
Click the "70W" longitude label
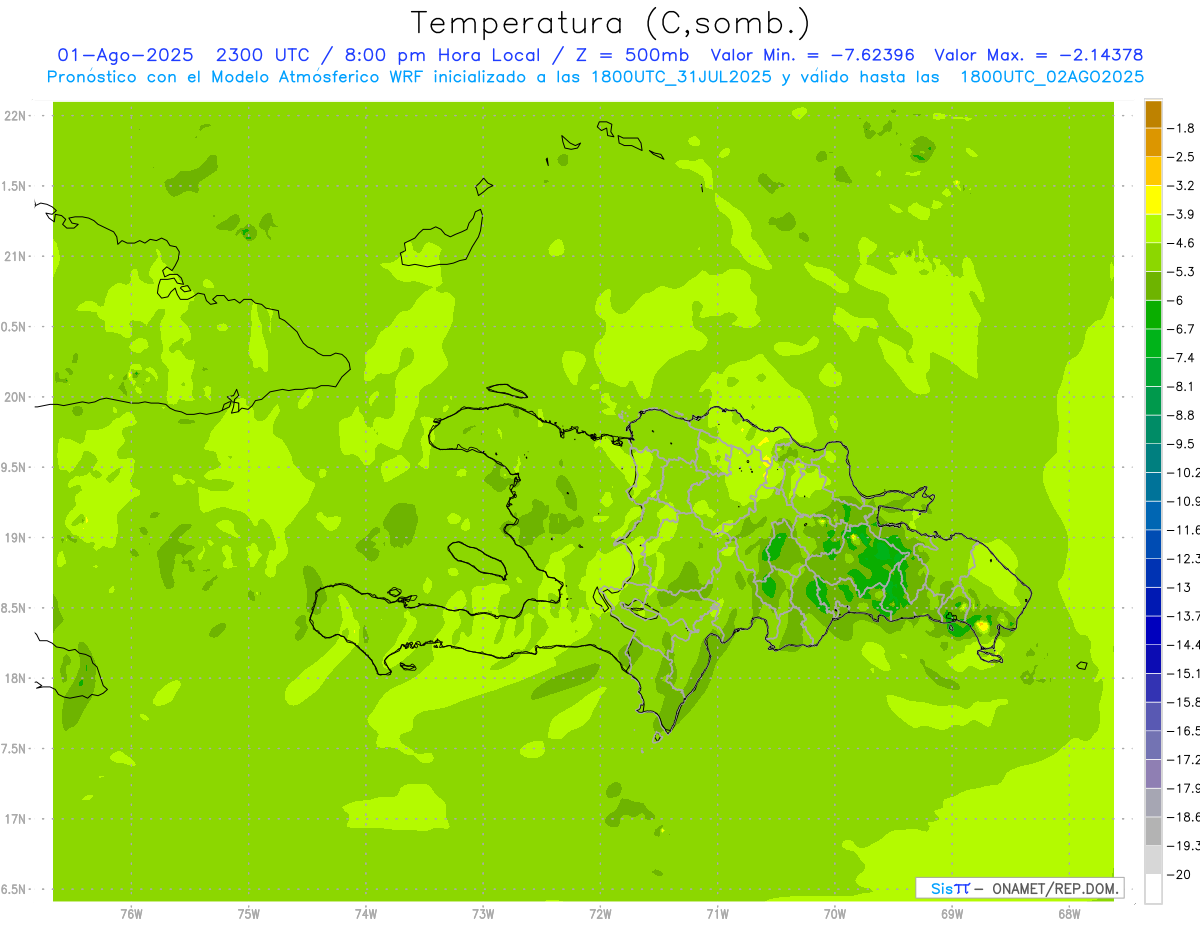click(835, 914)
